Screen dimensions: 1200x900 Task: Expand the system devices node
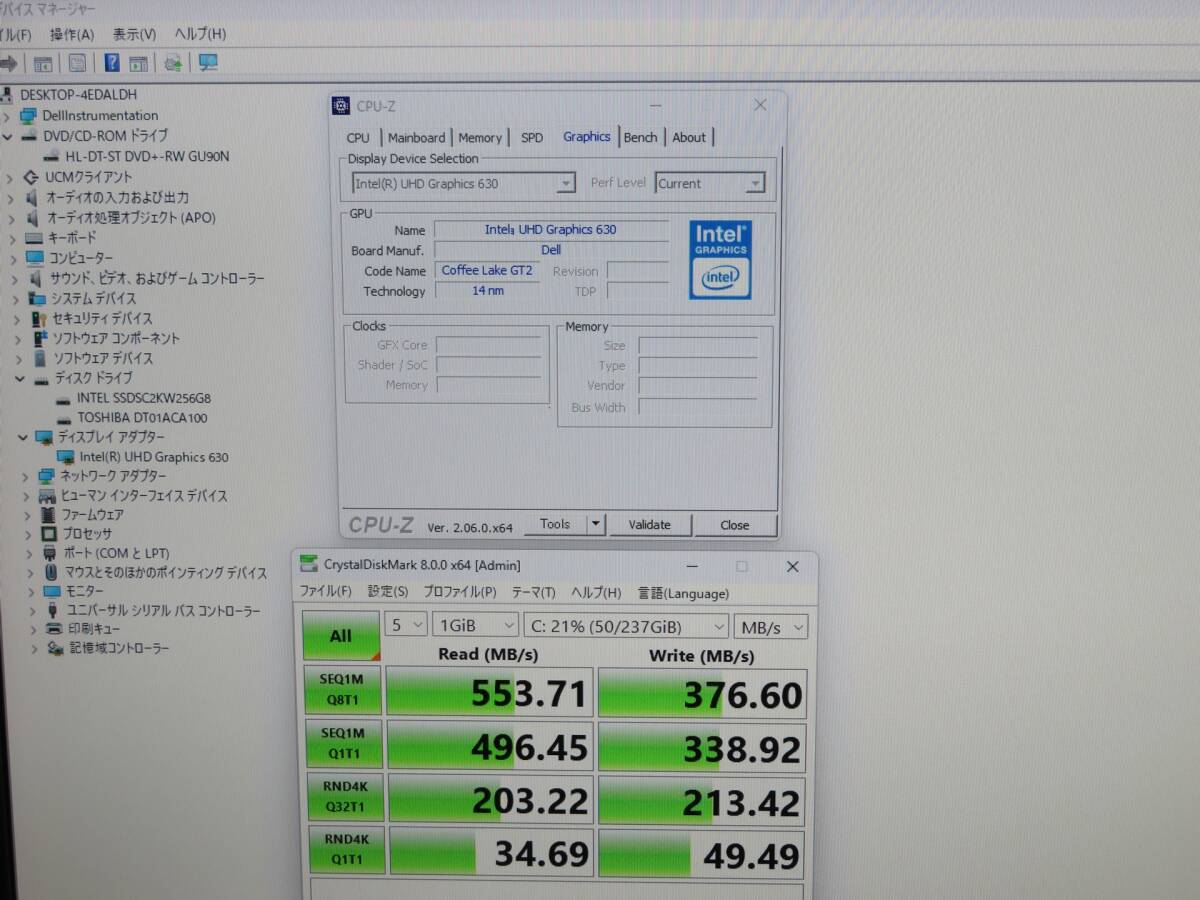point(16,298)
